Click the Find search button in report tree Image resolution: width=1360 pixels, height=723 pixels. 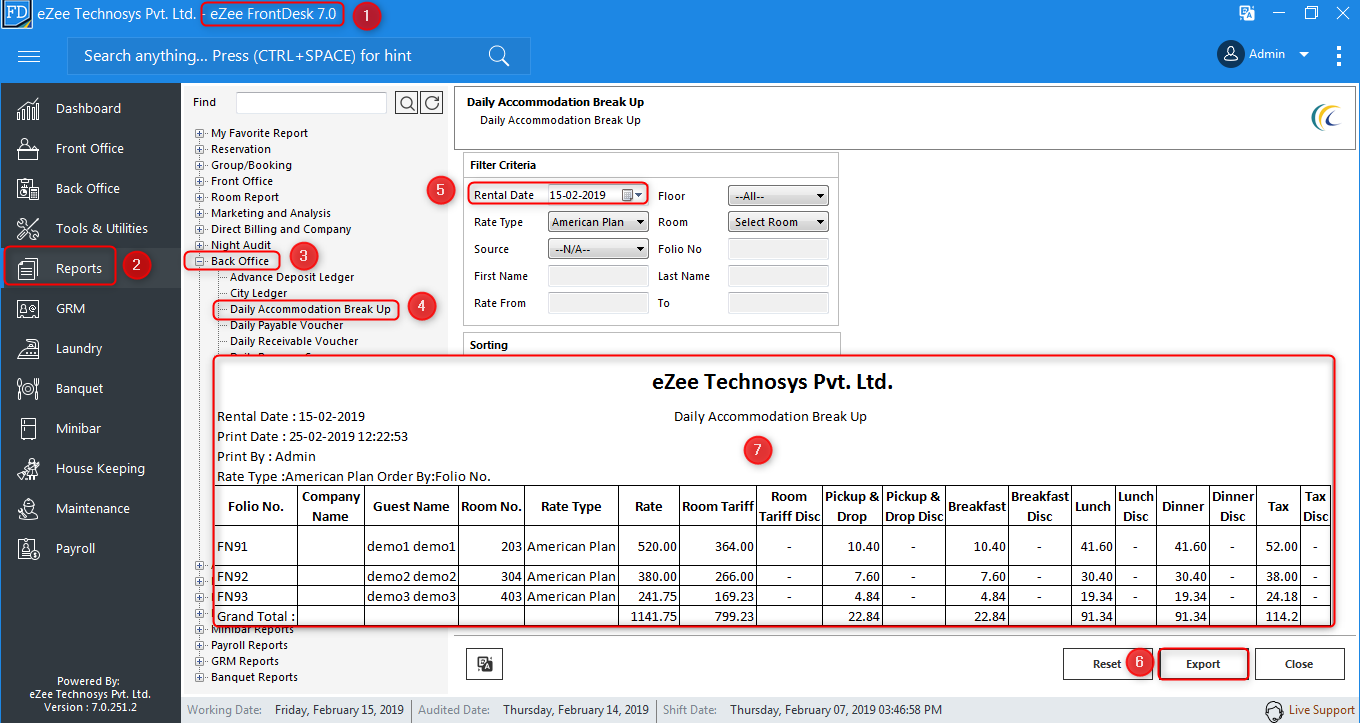pos(406,102)
